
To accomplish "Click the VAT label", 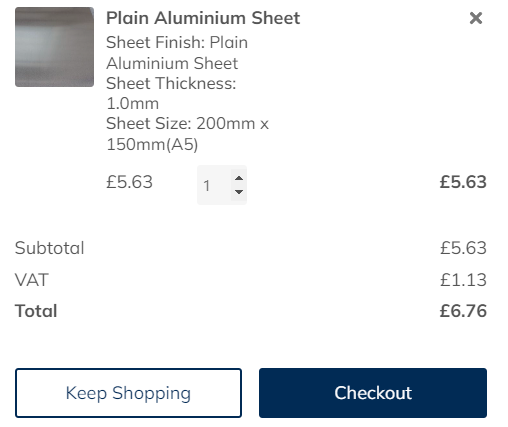I will pyautogui.click(x=32, y=280).
